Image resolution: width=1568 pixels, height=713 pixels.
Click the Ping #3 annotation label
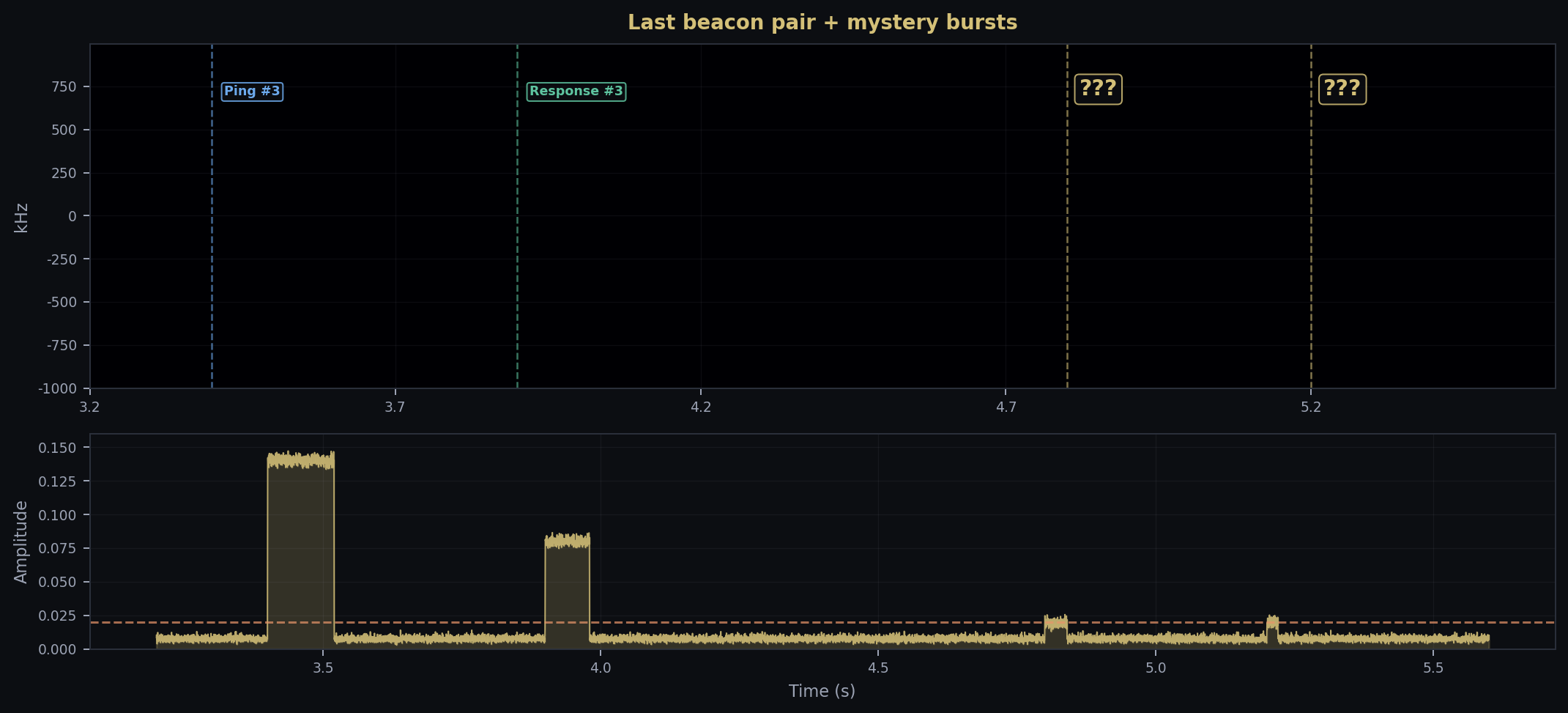[x=252, y=91]
